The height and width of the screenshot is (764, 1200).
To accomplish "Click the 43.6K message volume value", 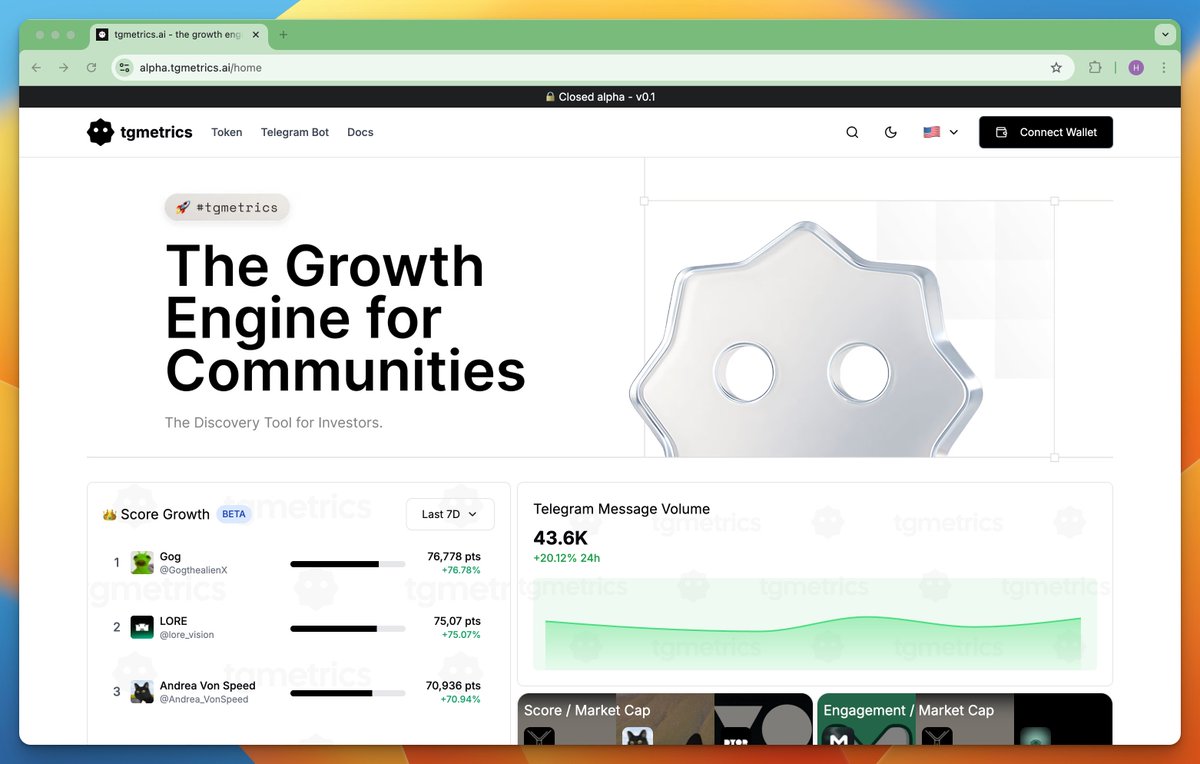I will pos(561,538).
